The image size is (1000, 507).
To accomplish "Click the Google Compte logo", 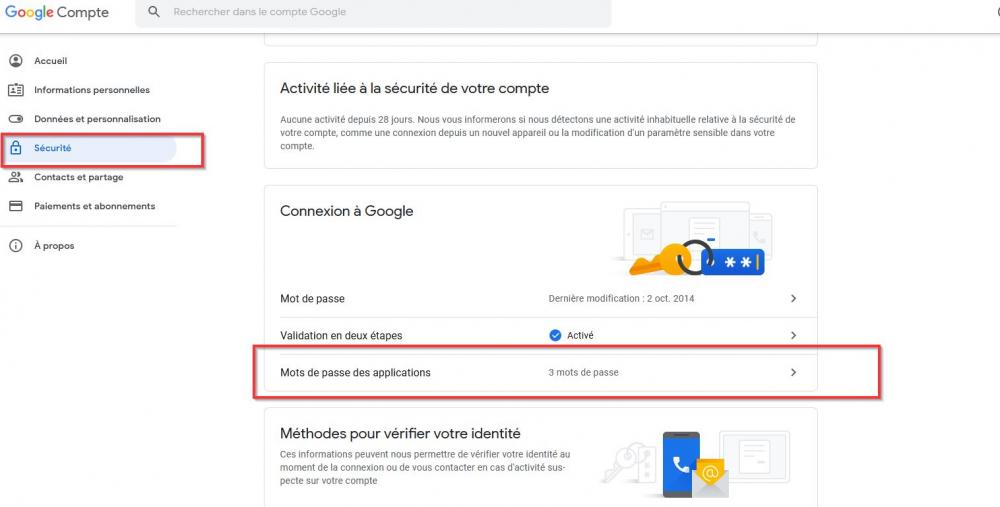I will click(x=57, y=12).
